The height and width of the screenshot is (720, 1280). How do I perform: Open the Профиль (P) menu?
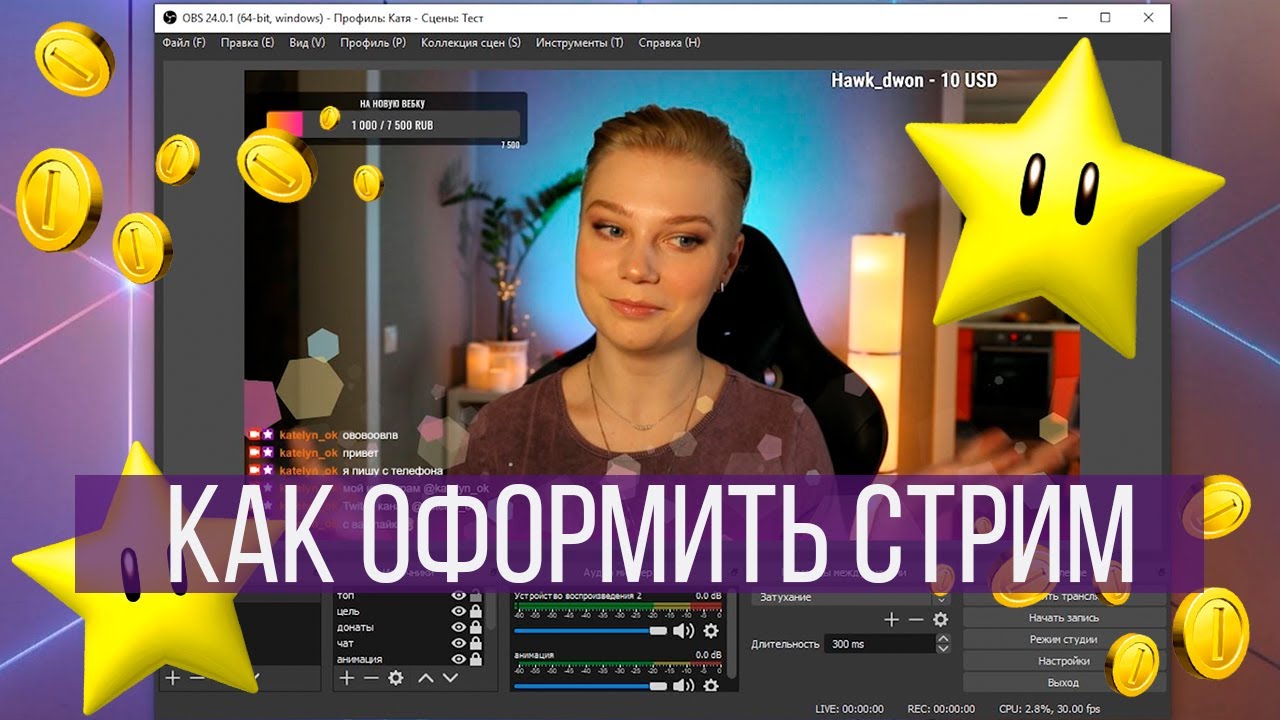click(x=373, y=43)
